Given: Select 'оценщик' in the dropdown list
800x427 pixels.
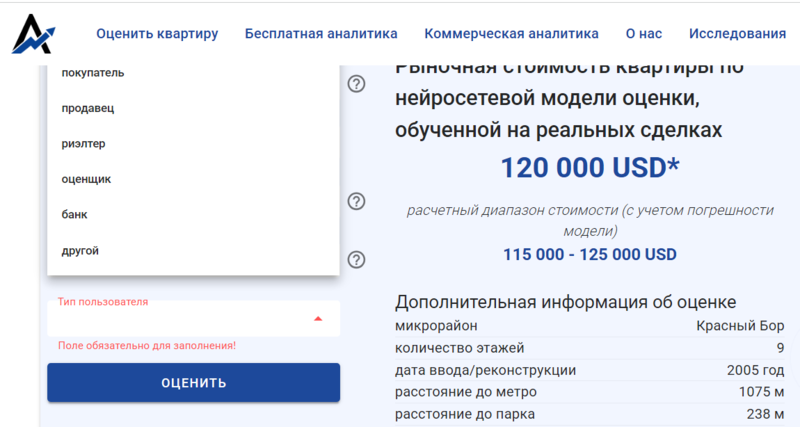Looking at the screenshot, I should coord(86,179).
